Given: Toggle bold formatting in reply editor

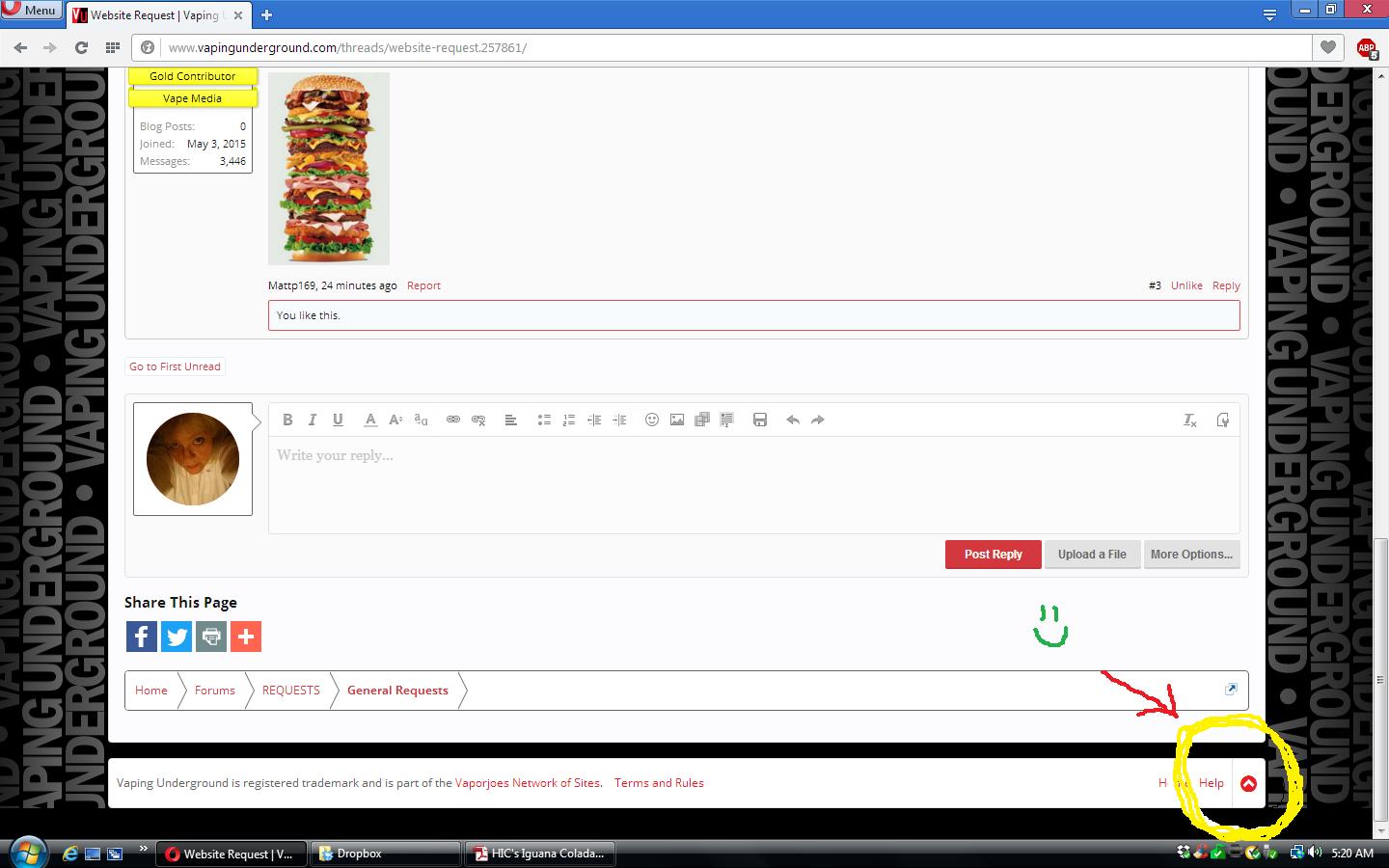Looking at the screenshot, I should pos(287,420).
